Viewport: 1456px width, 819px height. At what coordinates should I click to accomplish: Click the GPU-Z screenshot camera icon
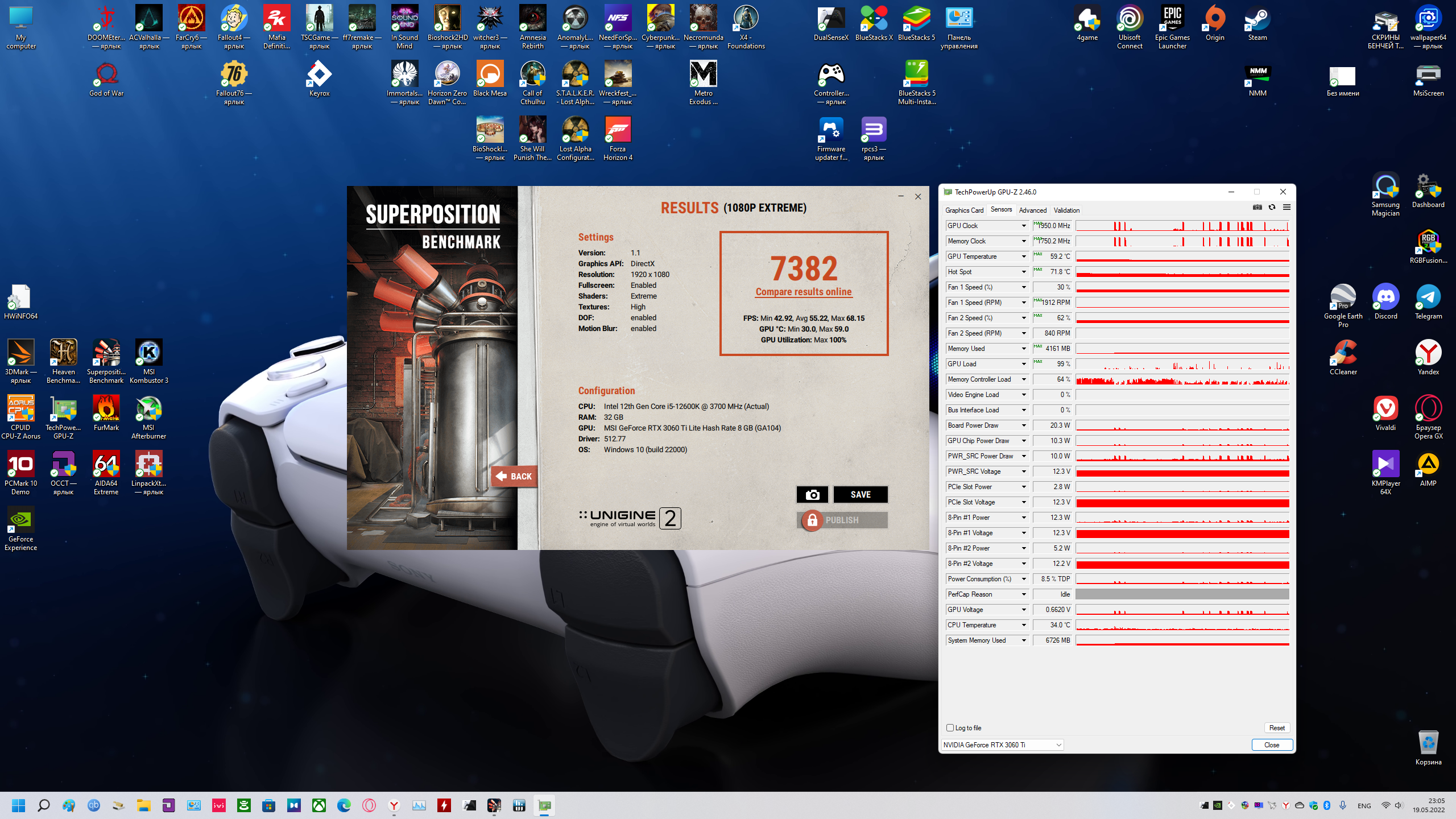(1258, 207)
